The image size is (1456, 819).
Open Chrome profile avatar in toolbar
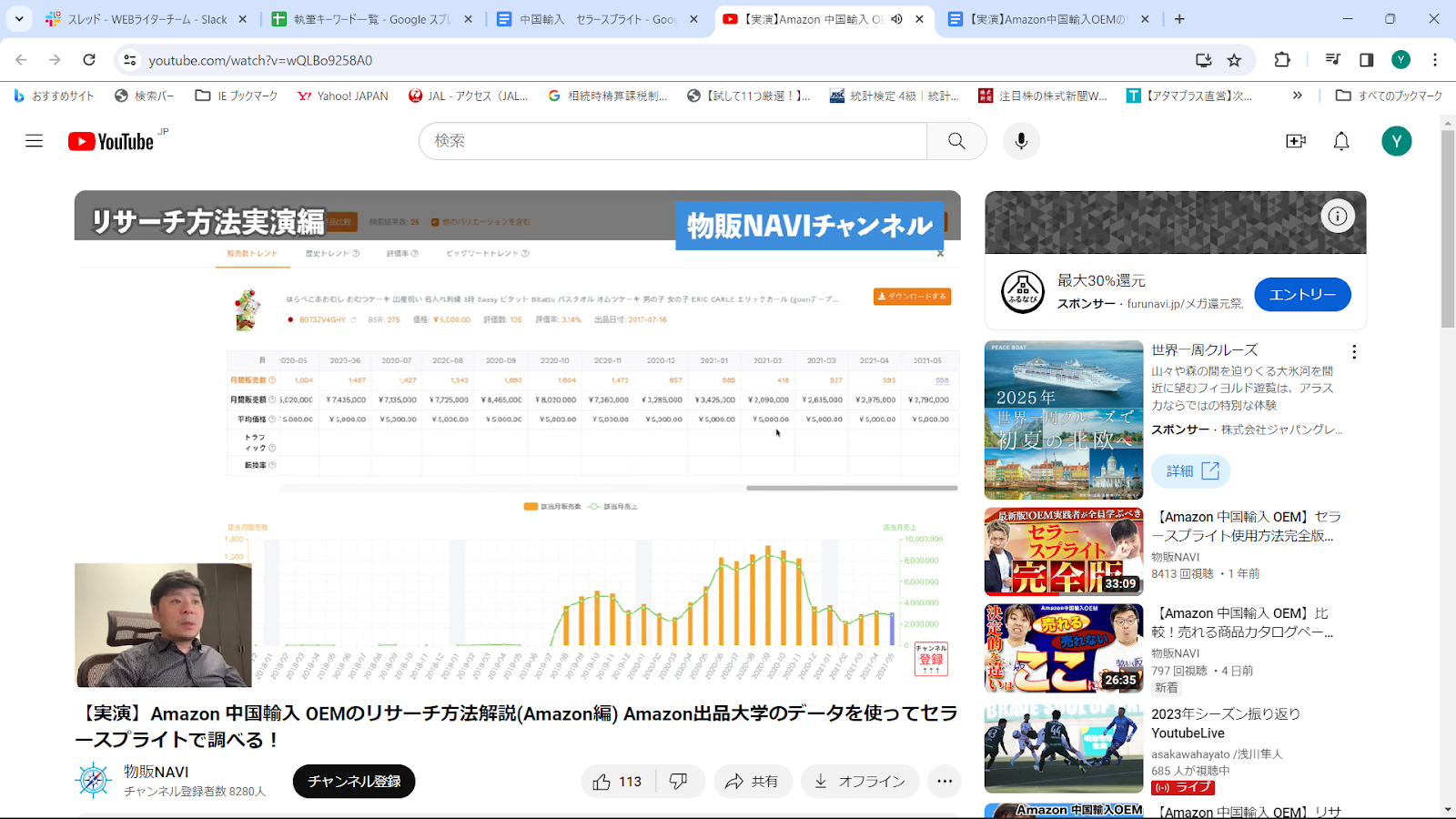[1400, 60]
